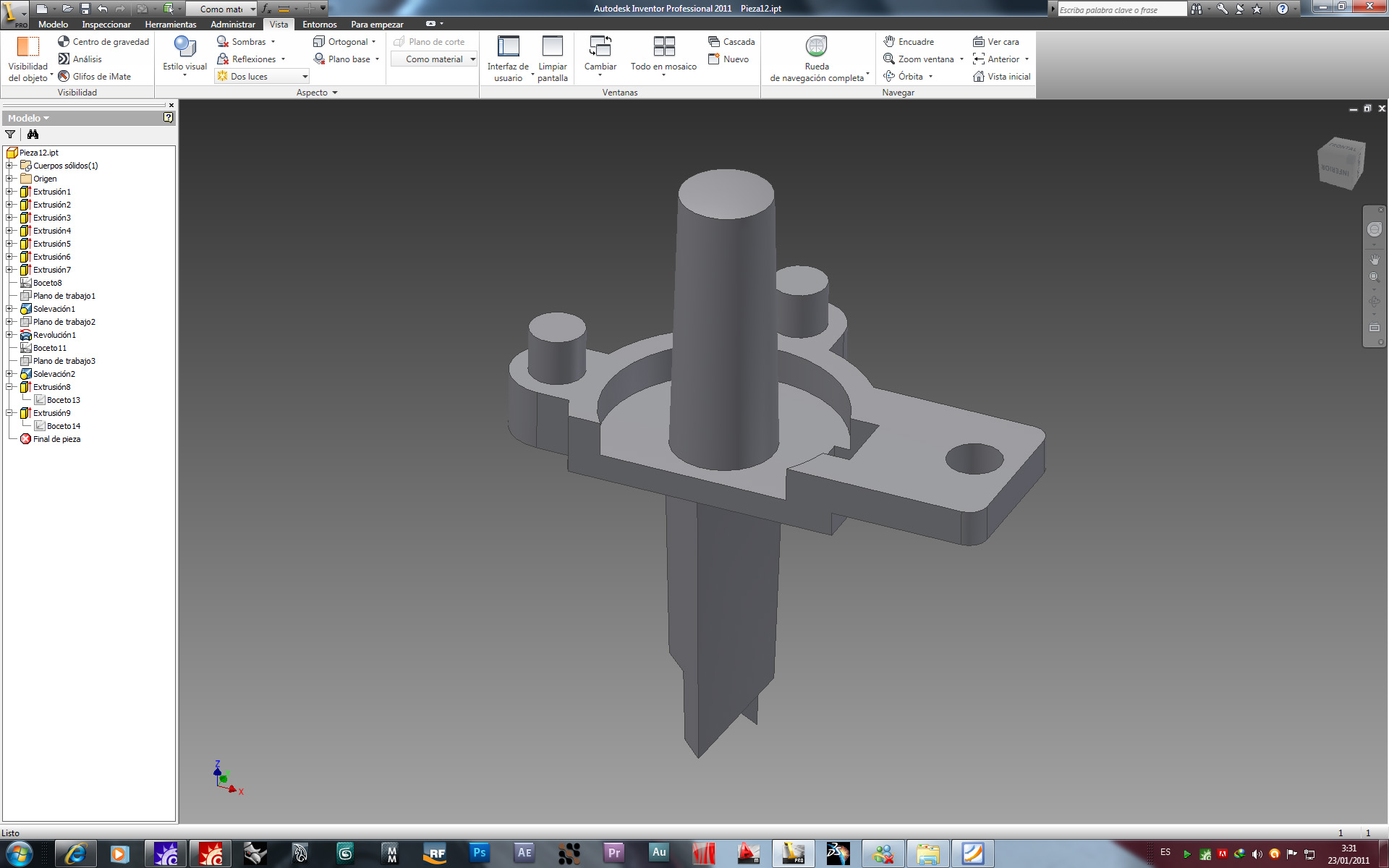The width and height of the screenshot is (1389, 868).
Task: Go to the Anterior view
Action: point(996,59)
